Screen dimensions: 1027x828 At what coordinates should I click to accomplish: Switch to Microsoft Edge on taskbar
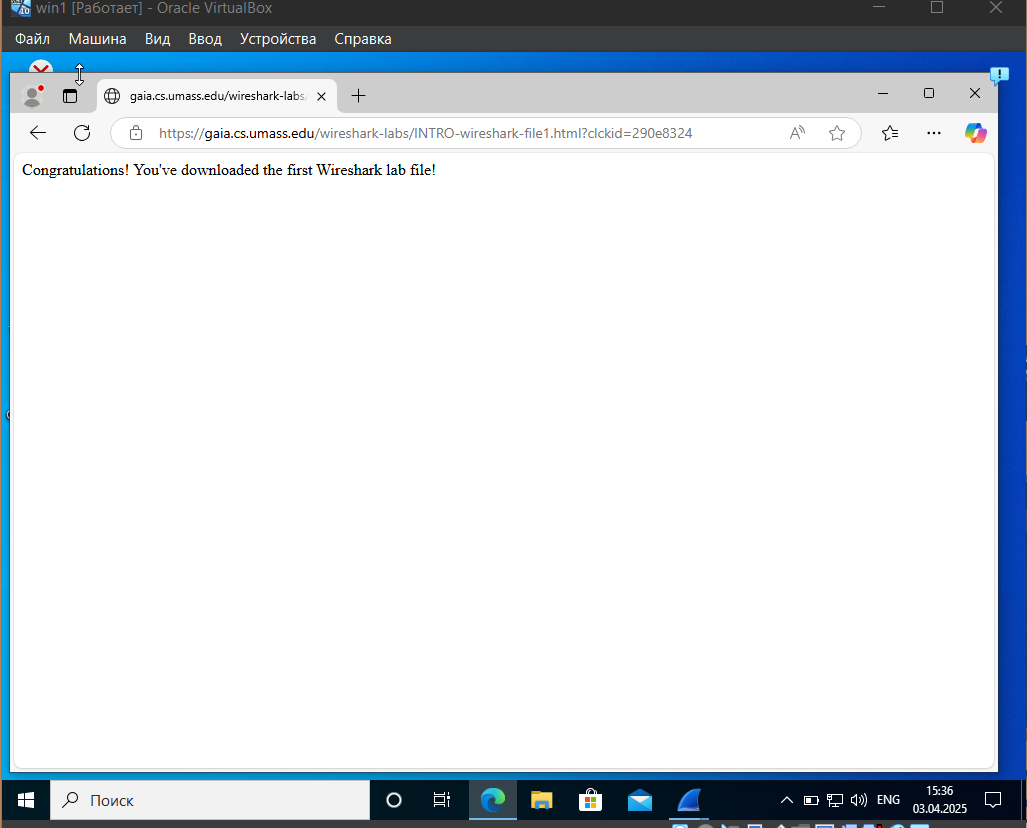click(x=493, y=800)
